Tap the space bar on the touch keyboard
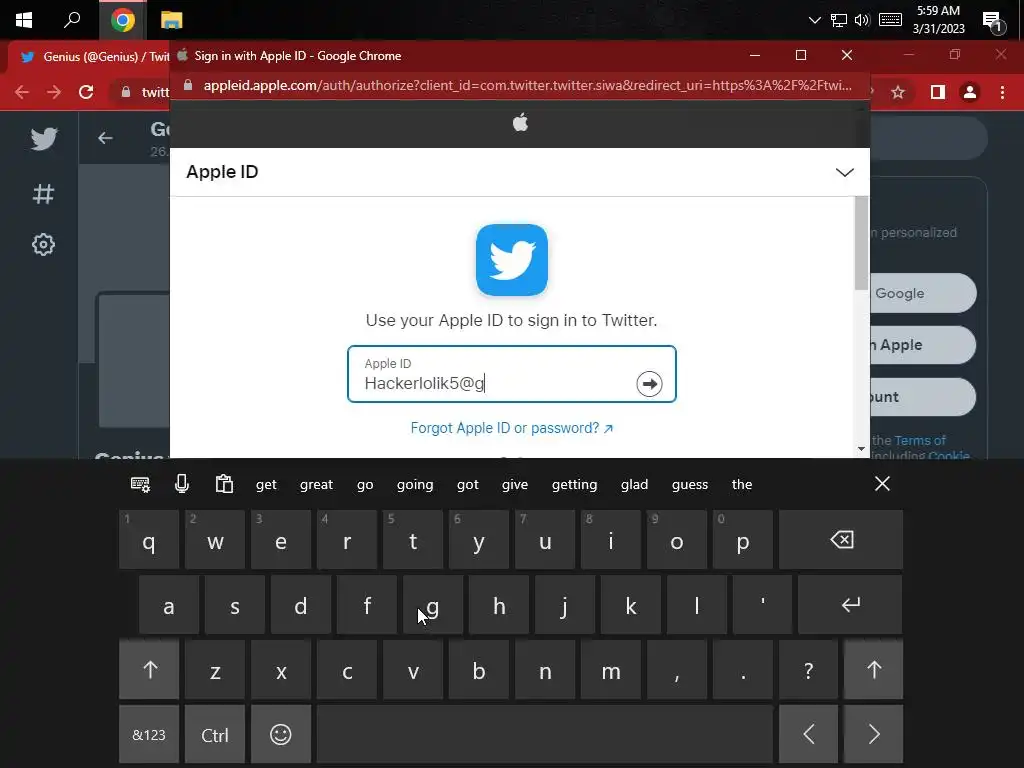 [x=545, y=735]
